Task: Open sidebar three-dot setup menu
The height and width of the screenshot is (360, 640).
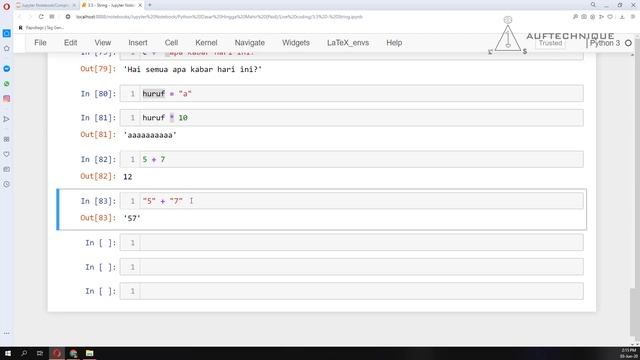Action: pos(7,333)
